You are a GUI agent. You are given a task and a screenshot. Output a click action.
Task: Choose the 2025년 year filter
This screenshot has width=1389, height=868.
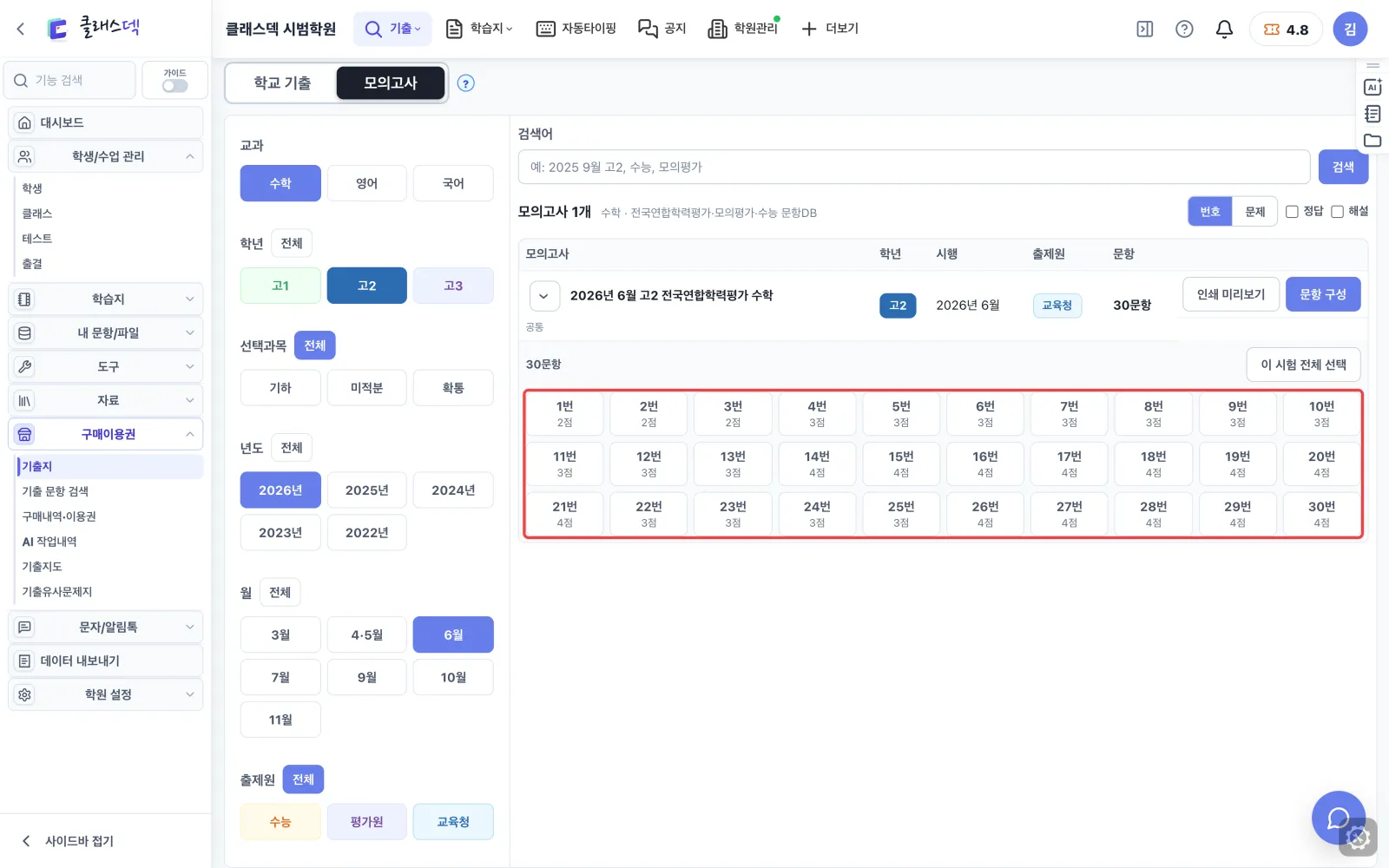(366, 490)
